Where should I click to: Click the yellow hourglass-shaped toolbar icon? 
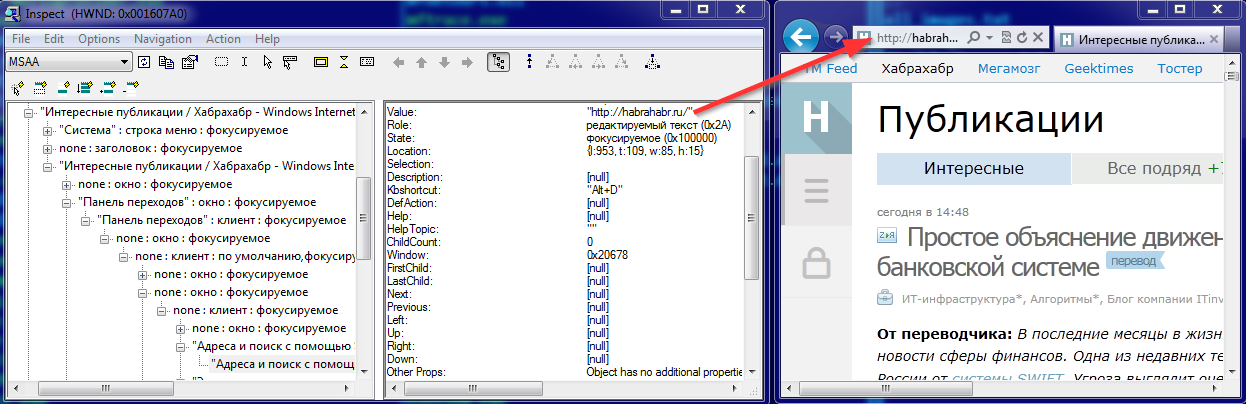[344, 62]
